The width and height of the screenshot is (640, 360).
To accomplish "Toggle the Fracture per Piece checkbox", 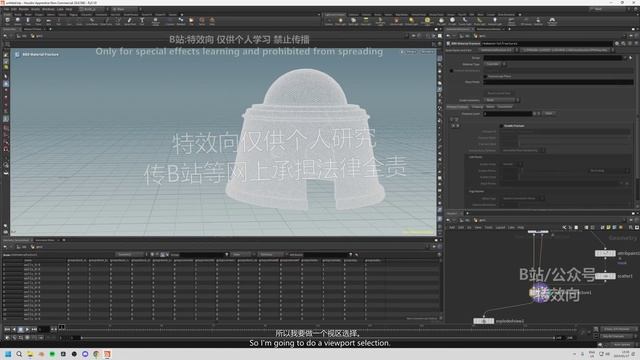I will [486, 76].
